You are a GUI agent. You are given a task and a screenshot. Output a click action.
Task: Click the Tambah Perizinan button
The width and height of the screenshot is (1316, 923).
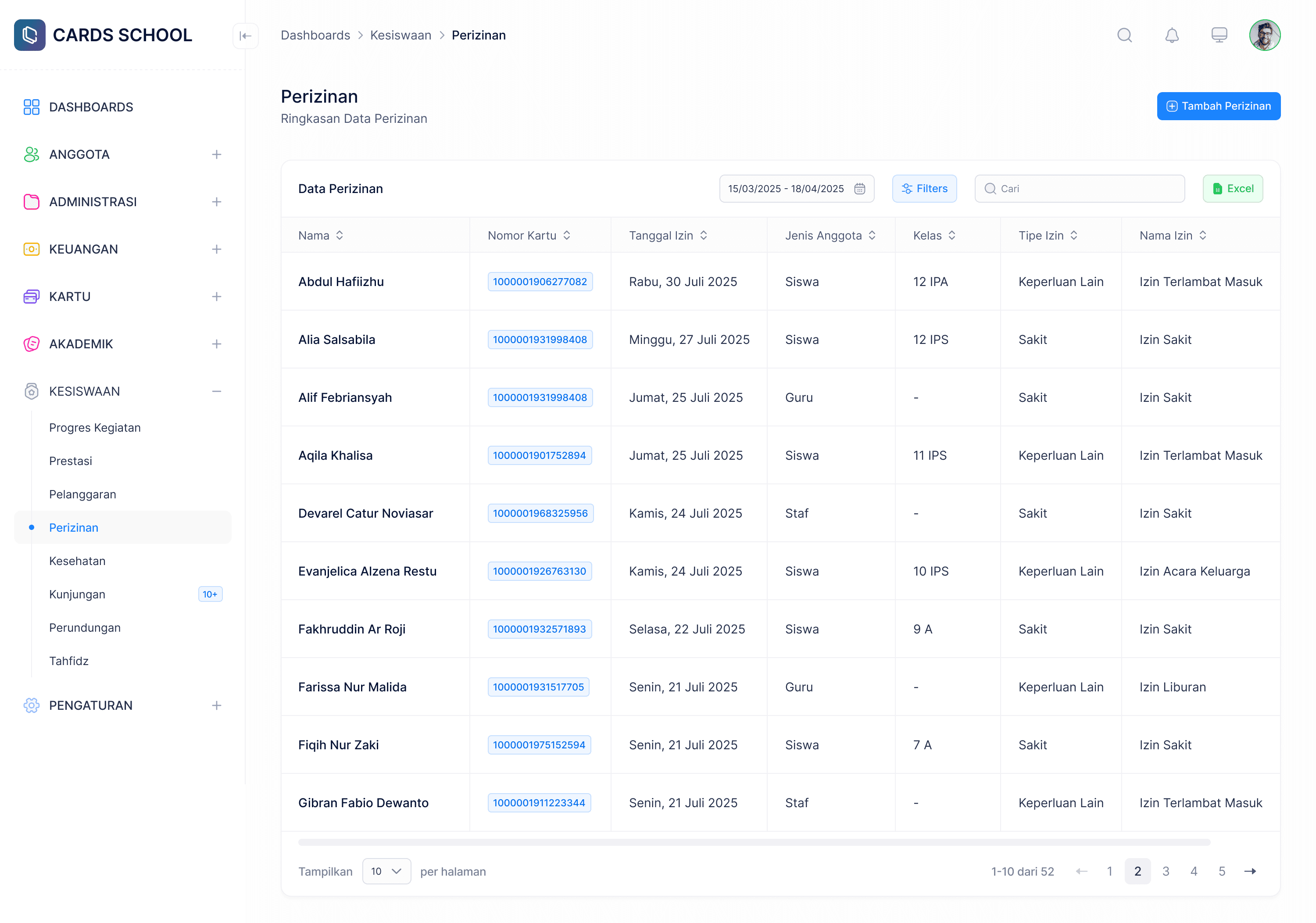click(1218, 106)
